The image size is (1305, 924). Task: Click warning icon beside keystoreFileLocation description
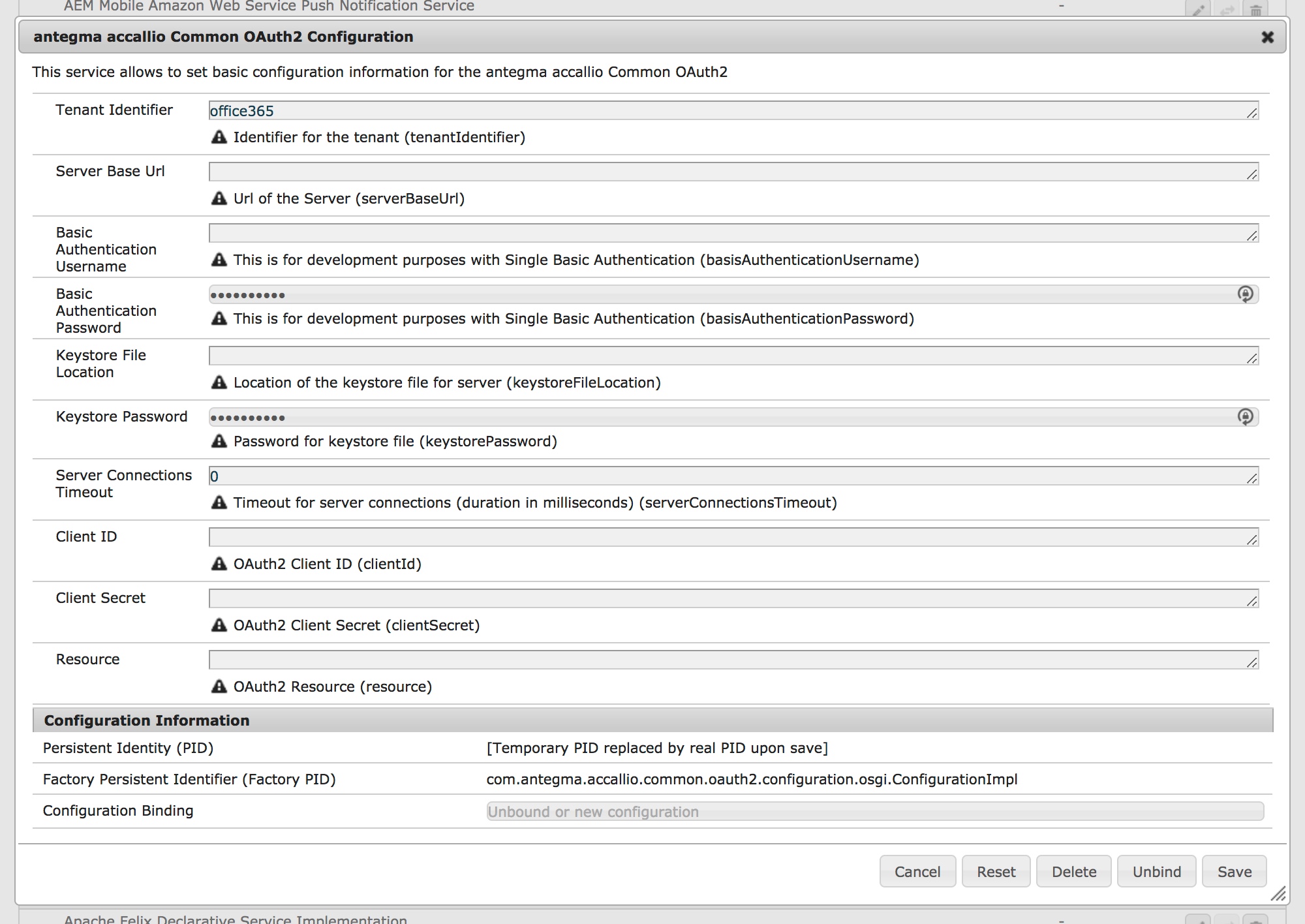click(219, 382)
